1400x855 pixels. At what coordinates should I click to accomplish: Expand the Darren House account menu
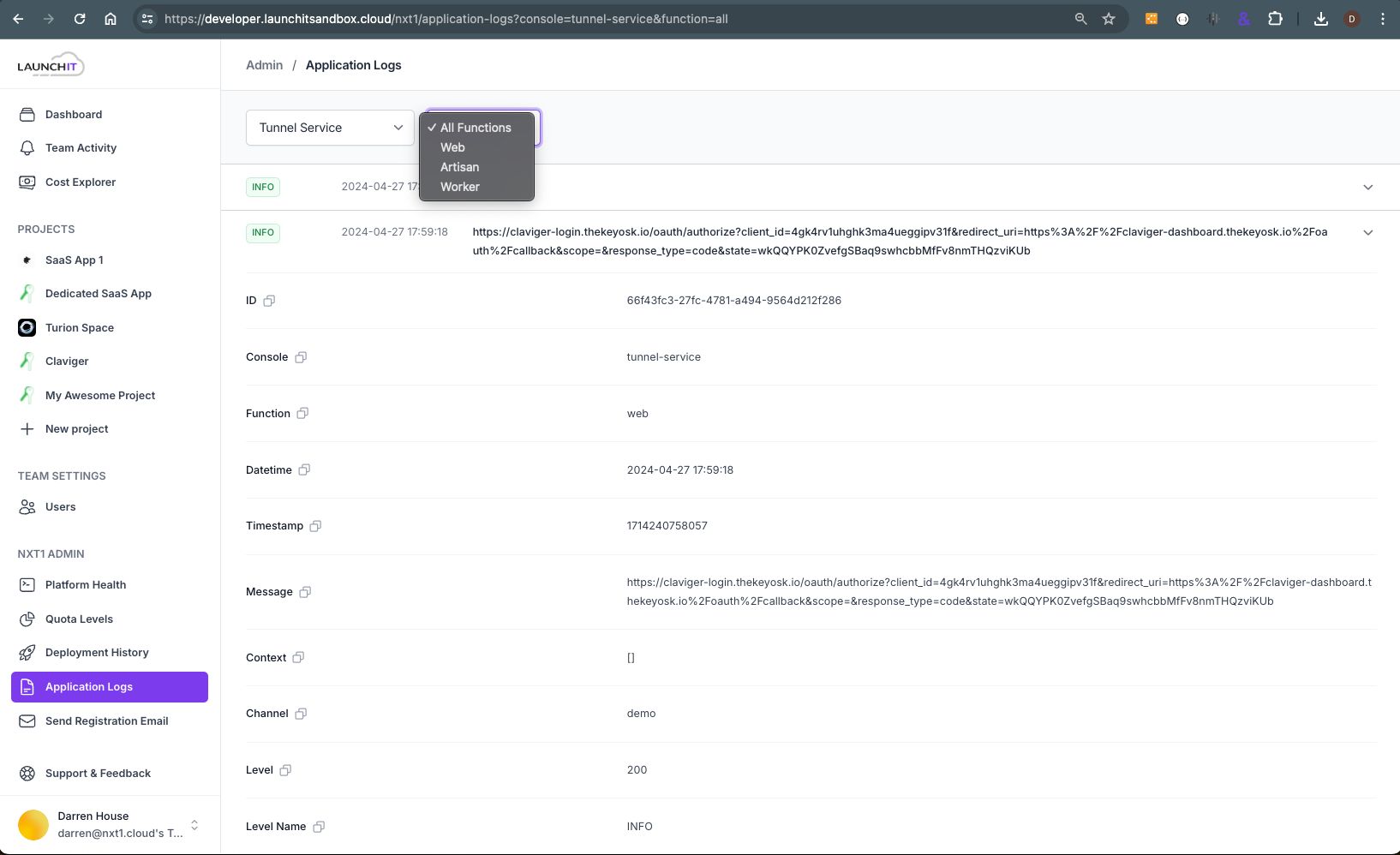coord(193,825)
